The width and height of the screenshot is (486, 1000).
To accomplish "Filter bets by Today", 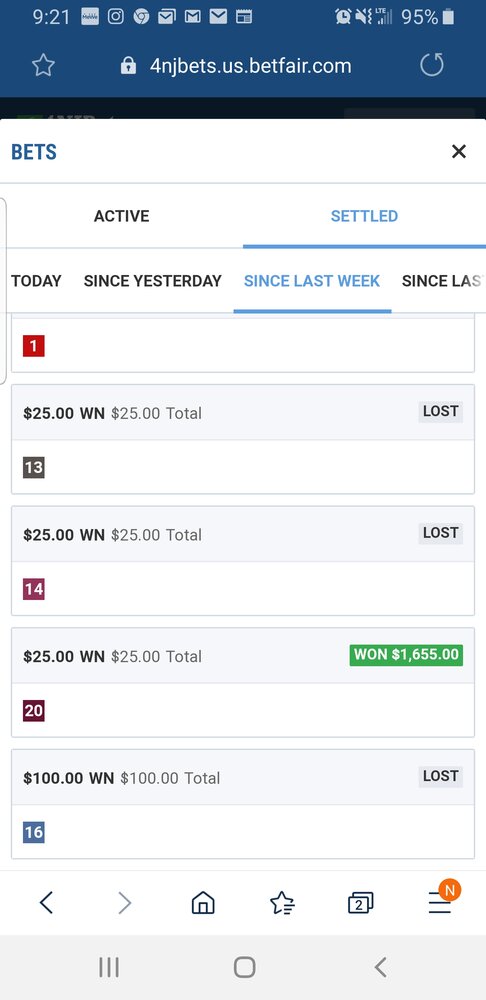I will (36, 281).
